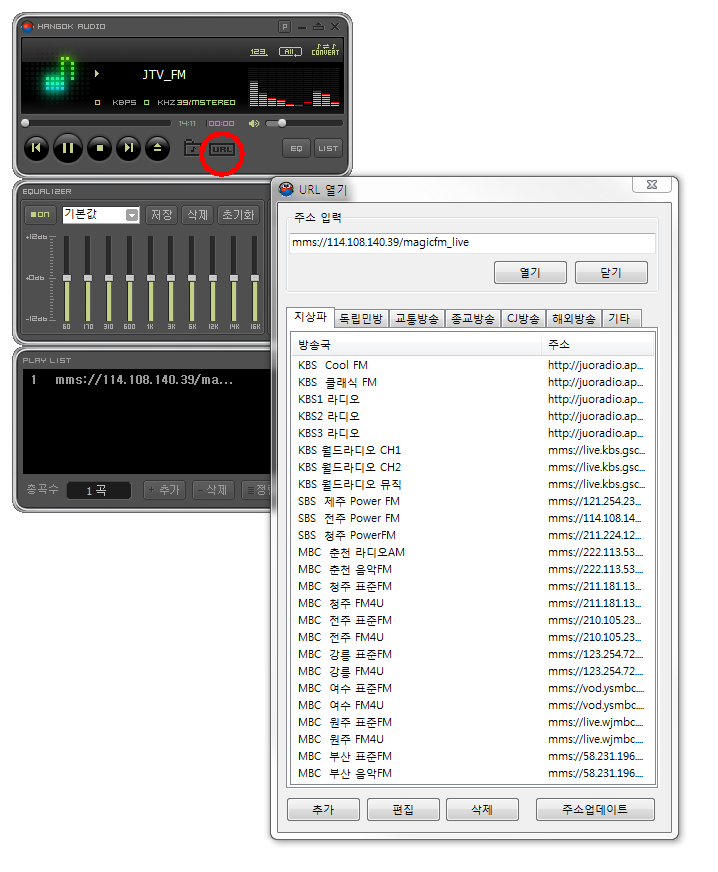Image resolution: width=718 pixels, height=872 pixels.
Task: Click the 삭제 button below station list
Action: pos(482,810)
